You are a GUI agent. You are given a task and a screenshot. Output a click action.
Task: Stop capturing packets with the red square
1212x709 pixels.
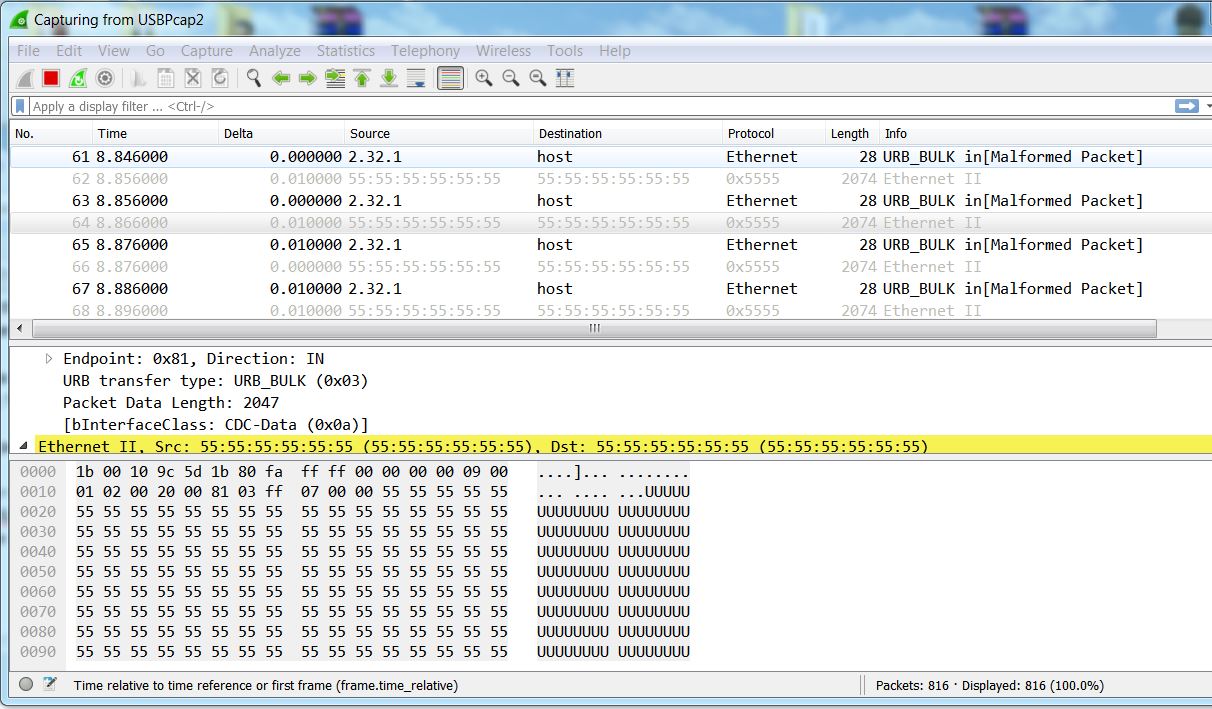point(51,78)
